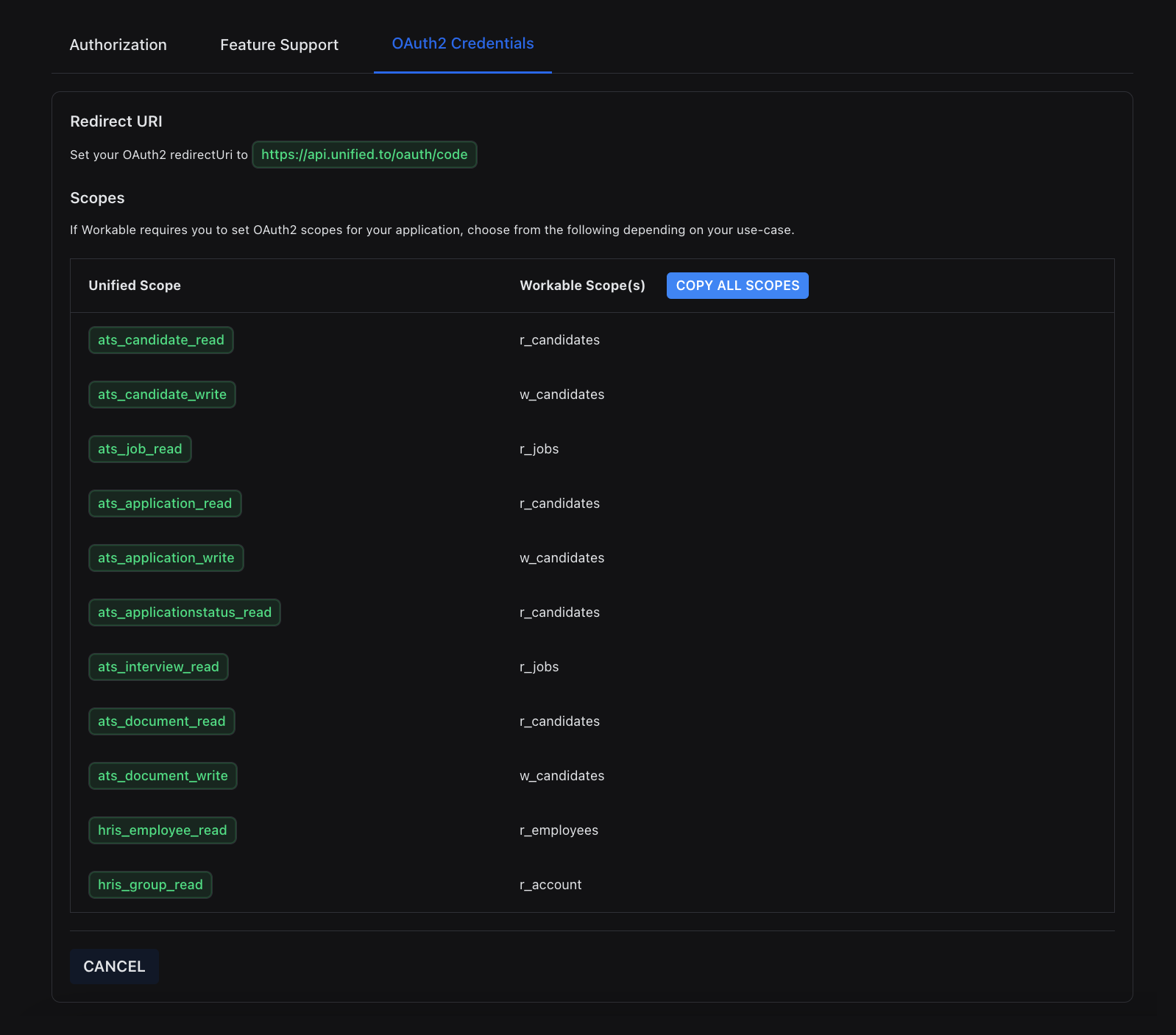
Task: Open the Feature Support tab
Action: (x=279, y=45)
